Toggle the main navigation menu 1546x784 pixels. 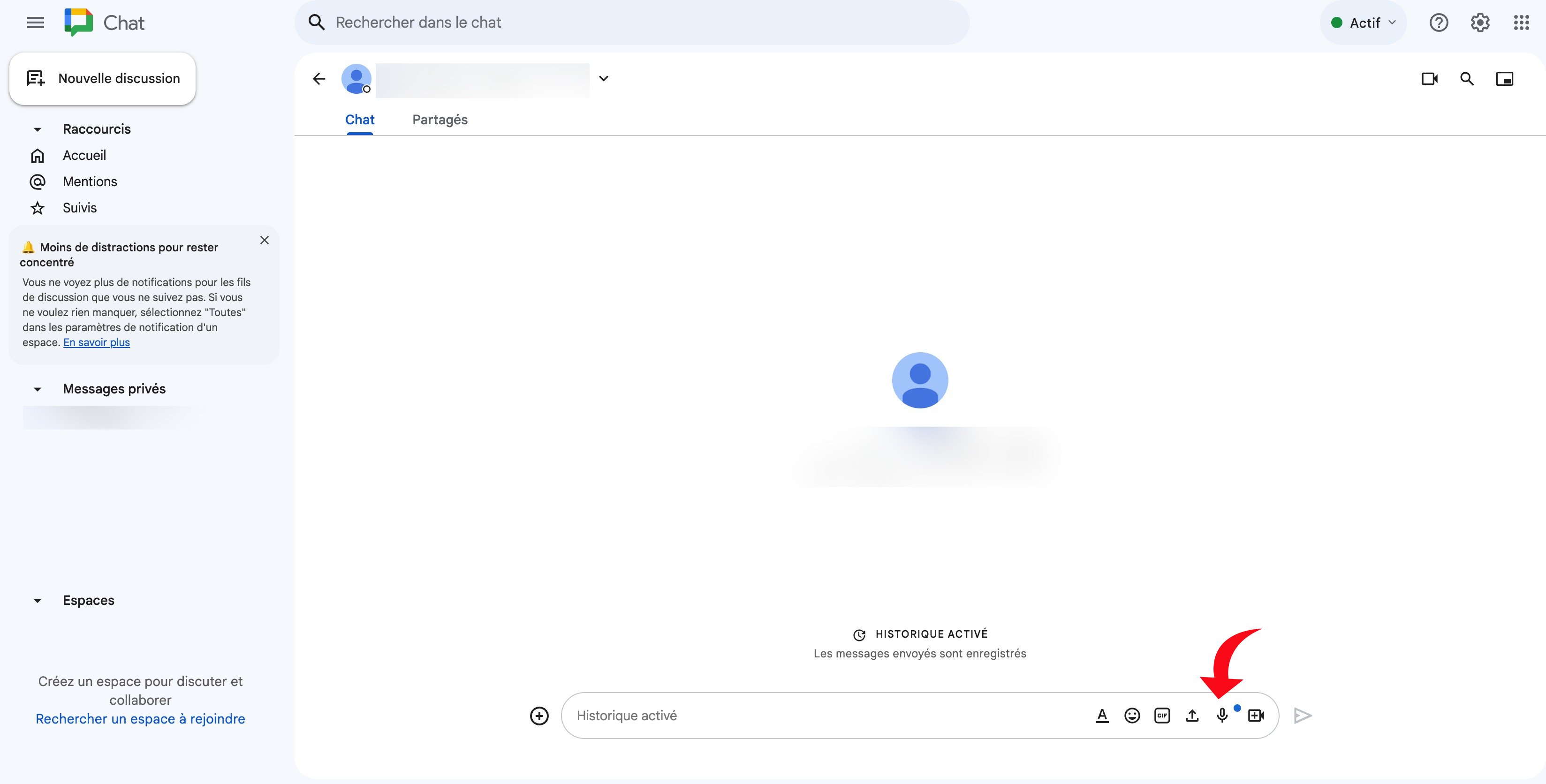click(x=34, y=22)
